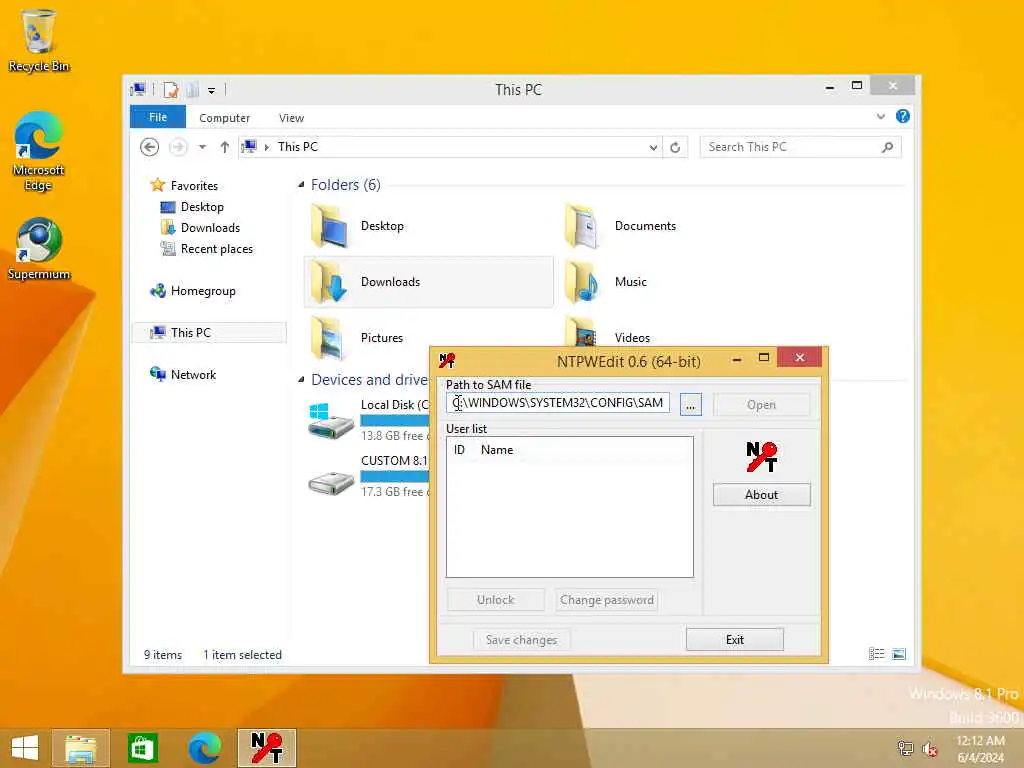Viewport: 1024px width, 768px height.
Task: Click the search magnifier icon in This PC
Action: (x=887, y=148)
